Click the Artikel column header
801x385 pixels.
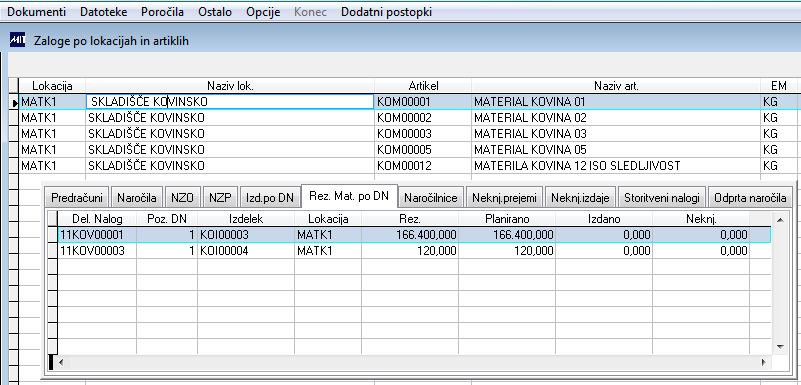pyautogui.click(x=423, y=86)
